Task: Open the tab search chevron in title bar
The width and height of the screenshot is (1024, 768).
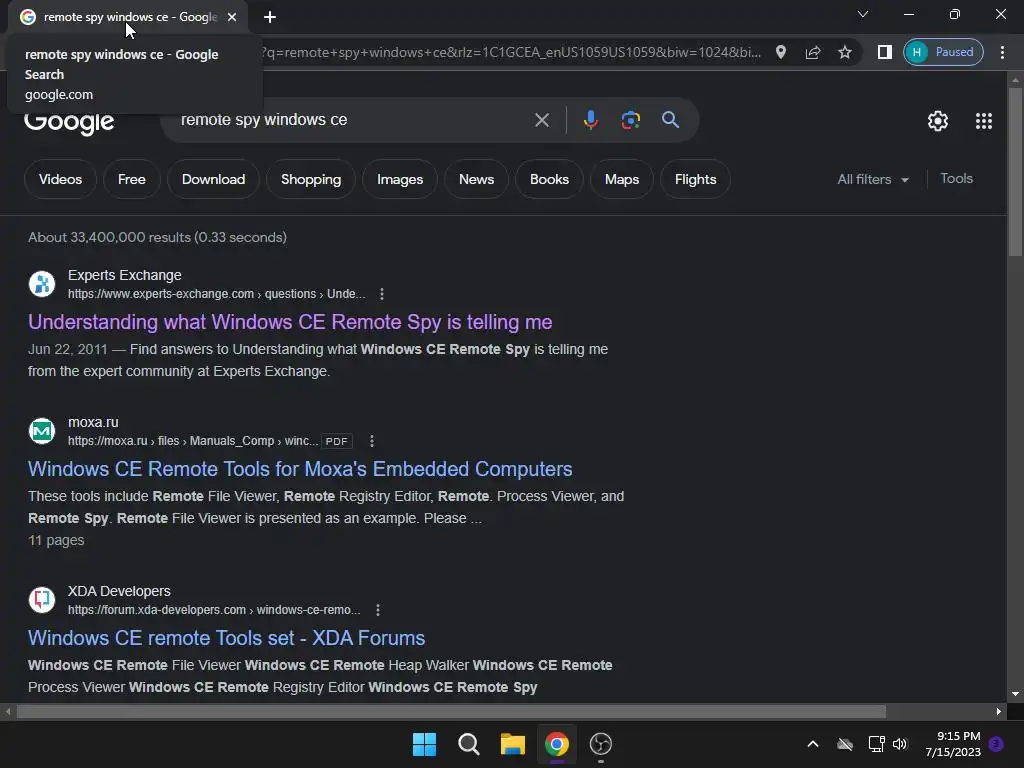Action: pos(863,14)
